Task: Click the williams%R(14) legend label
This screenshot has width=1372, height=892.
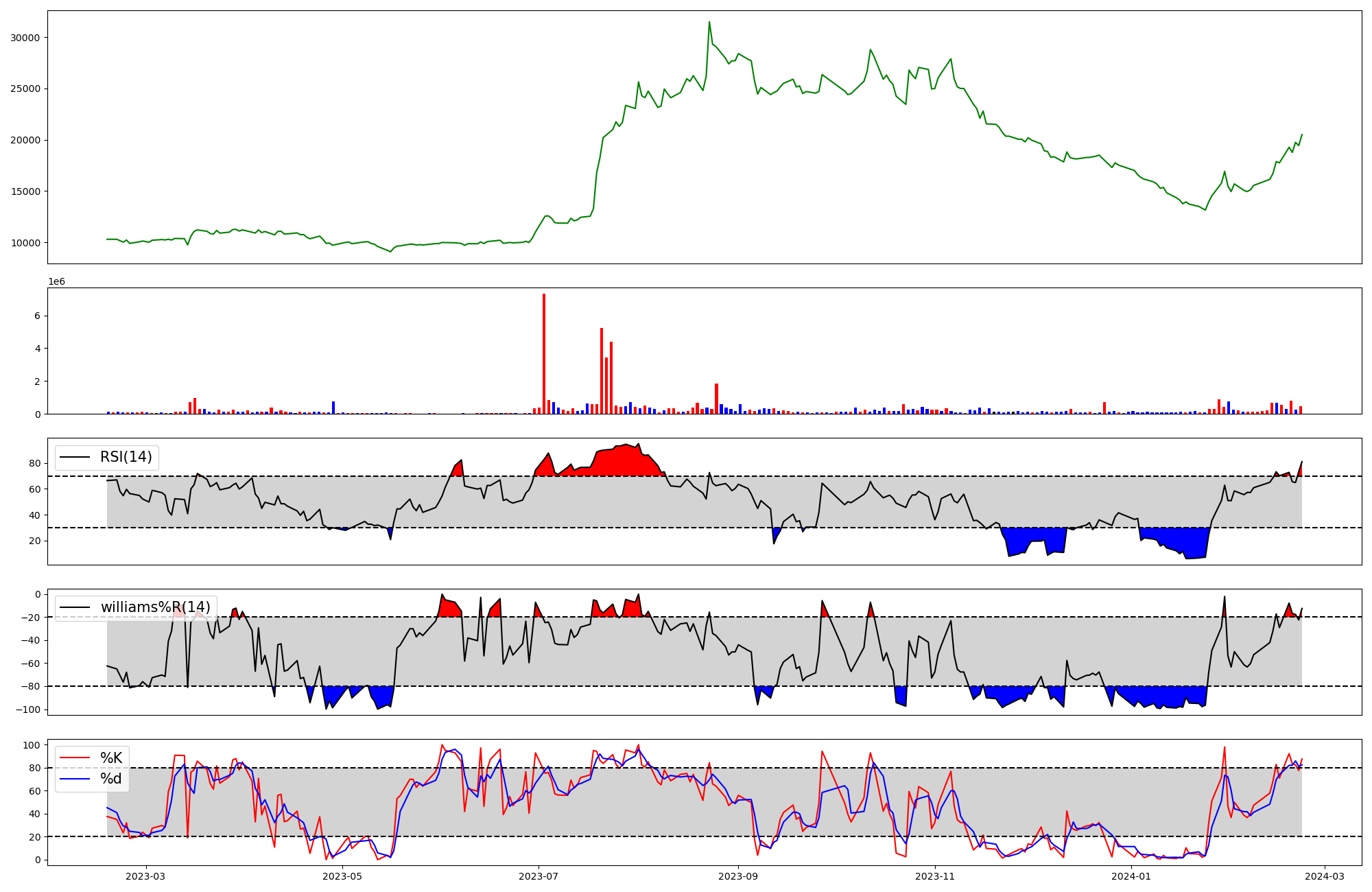Action: click(155, 607)
